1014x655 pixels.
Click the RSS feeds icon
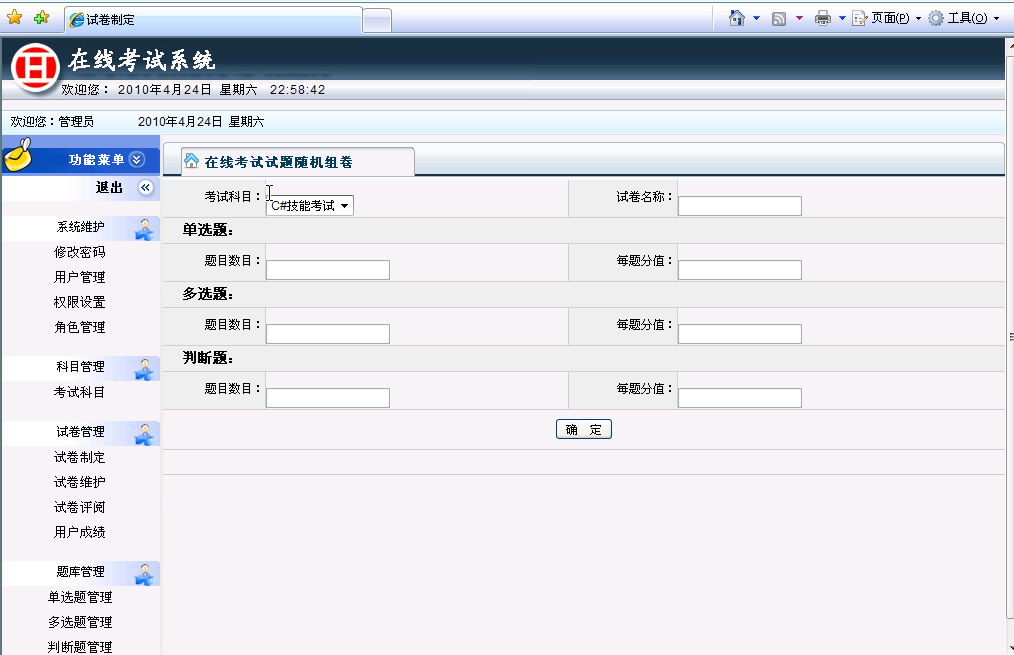click(779, 19)
